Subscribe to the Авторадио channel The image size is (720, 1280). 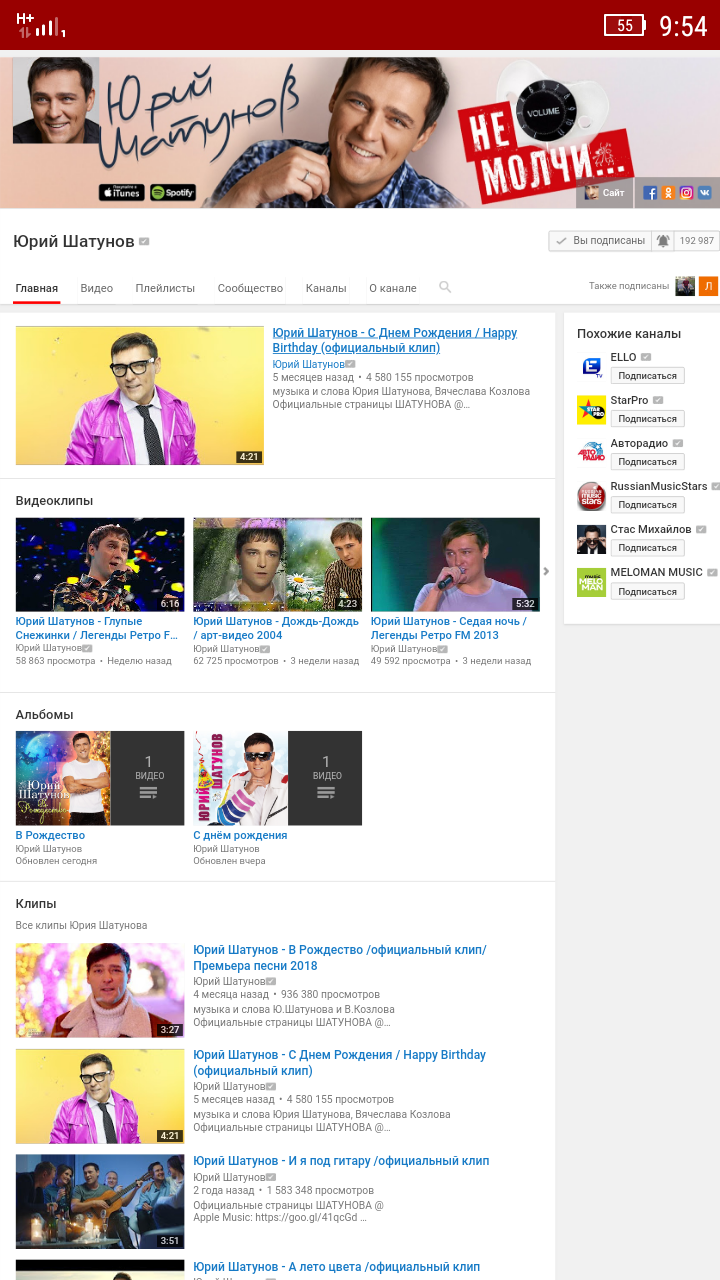(647, 462)
